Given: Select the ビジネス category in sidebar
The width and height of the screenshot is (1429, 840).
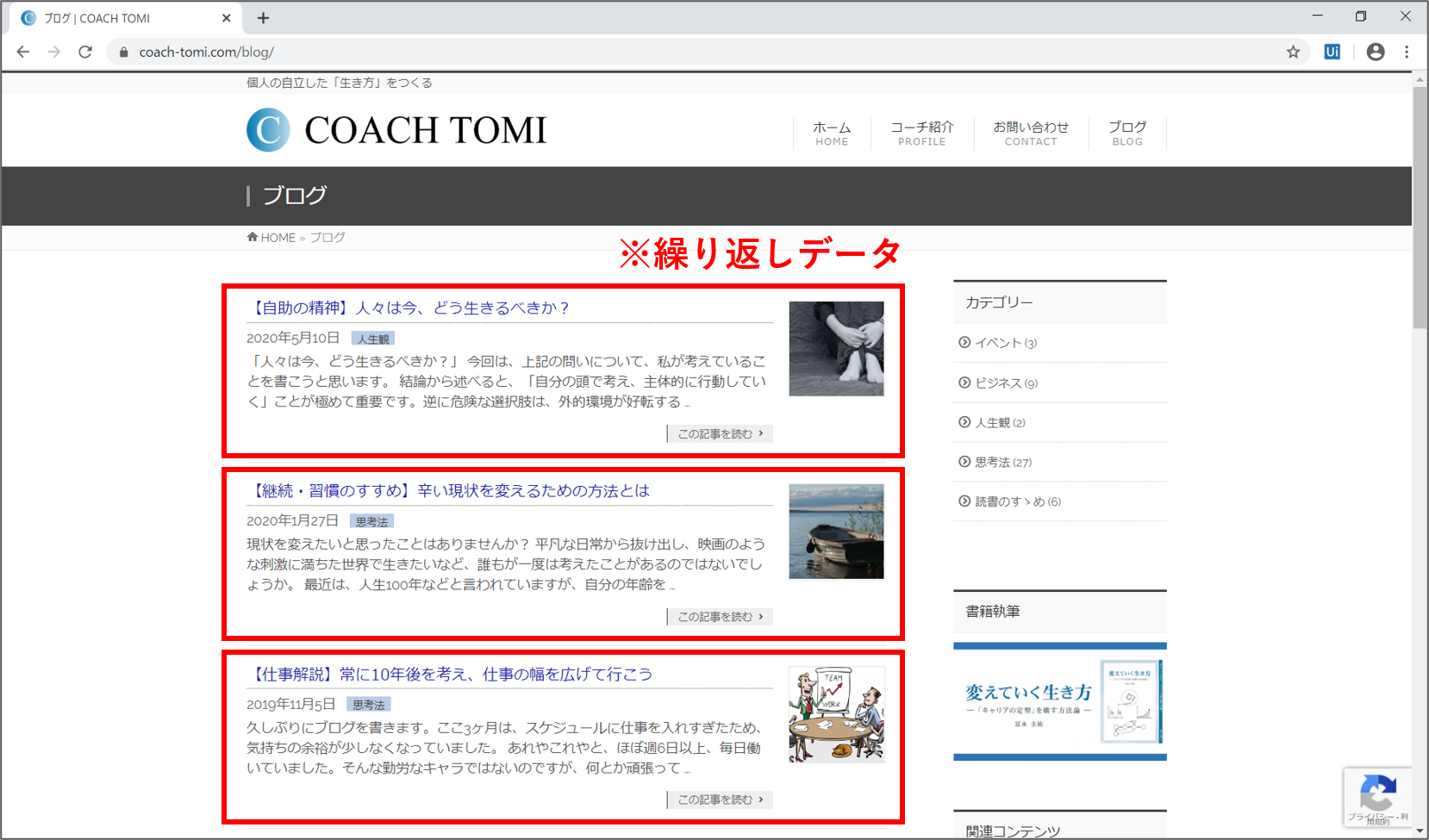Looking at the screenshot, I should 997,383.
